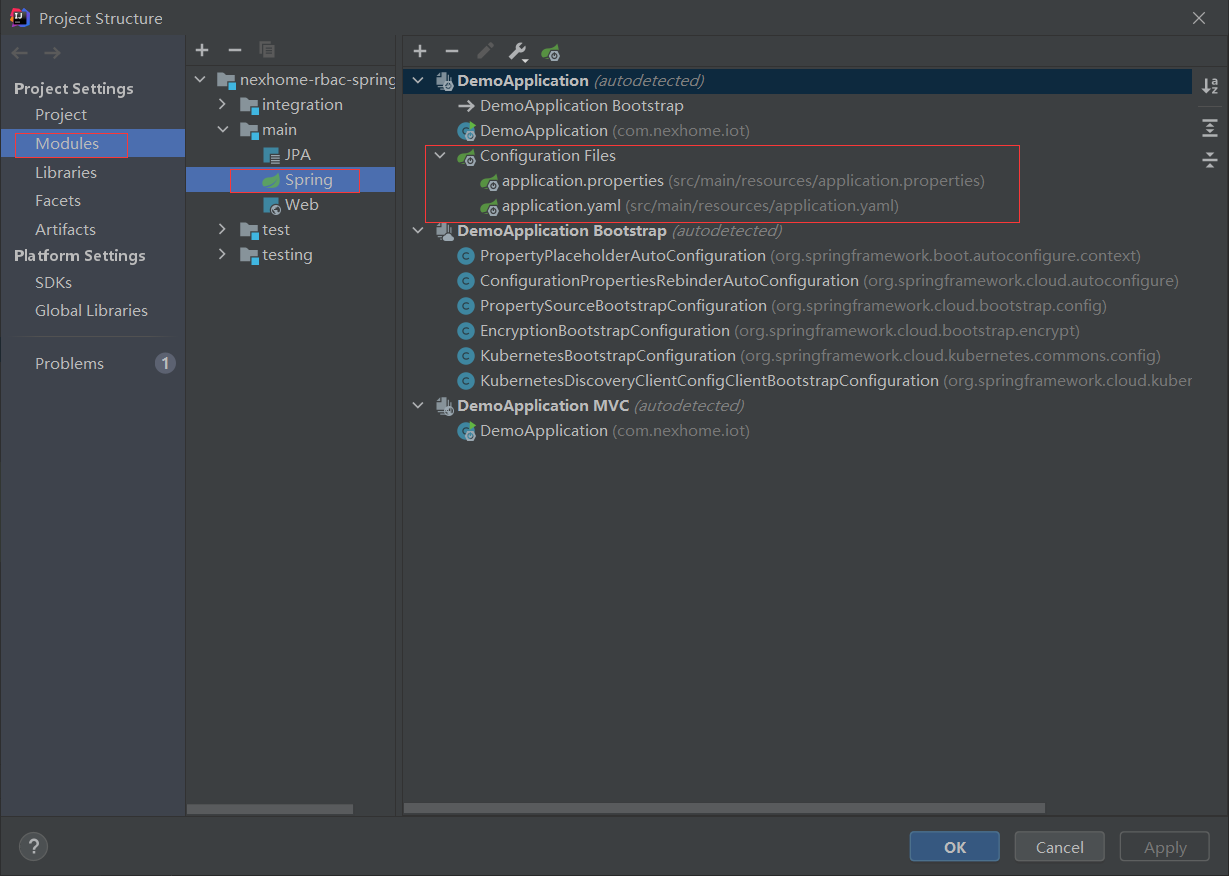Viewport: 1229px width, 876px height.
Task: Click the Apply button
Action: coord(1165,847)
